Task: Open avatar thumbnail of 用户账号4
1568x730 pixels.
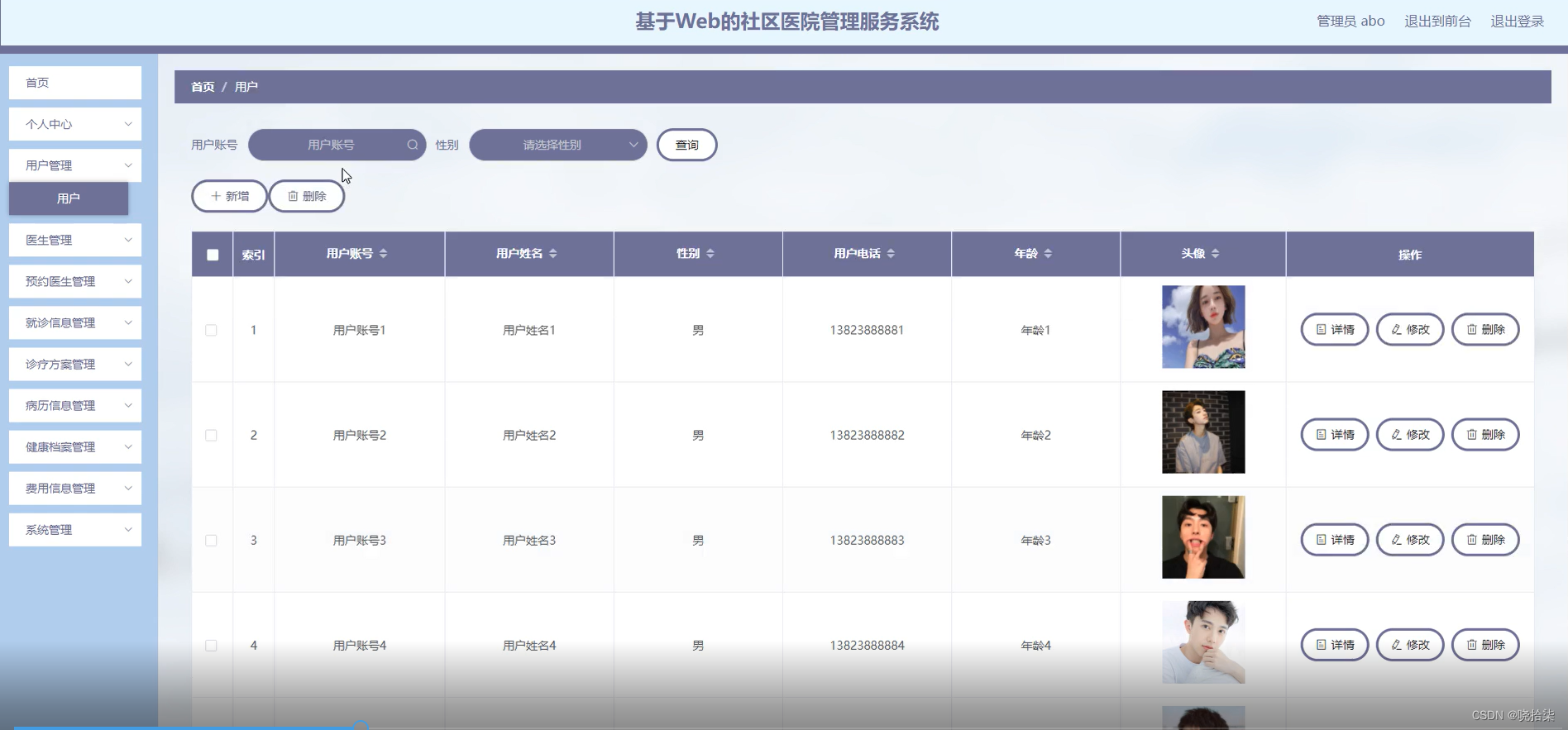Action: 1203,642
